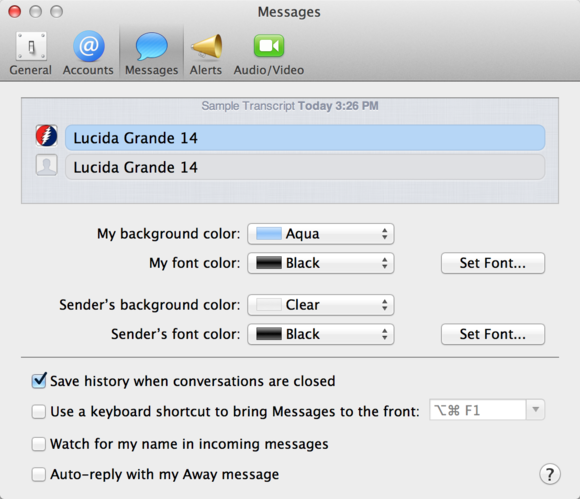This screenshot has height=499, width=580.
Task: Open the Accounts @ icon
Action: click(x=88, y=47)
